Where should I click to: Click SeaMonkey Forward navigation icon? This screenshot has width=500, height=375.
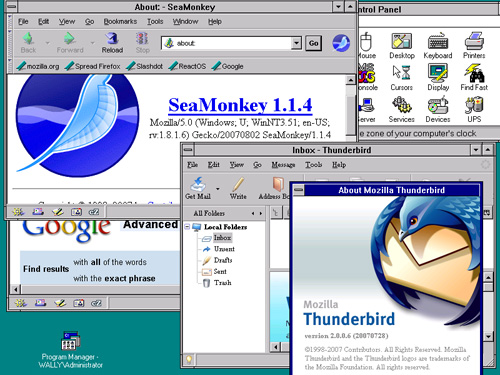[x=69, y=39]
